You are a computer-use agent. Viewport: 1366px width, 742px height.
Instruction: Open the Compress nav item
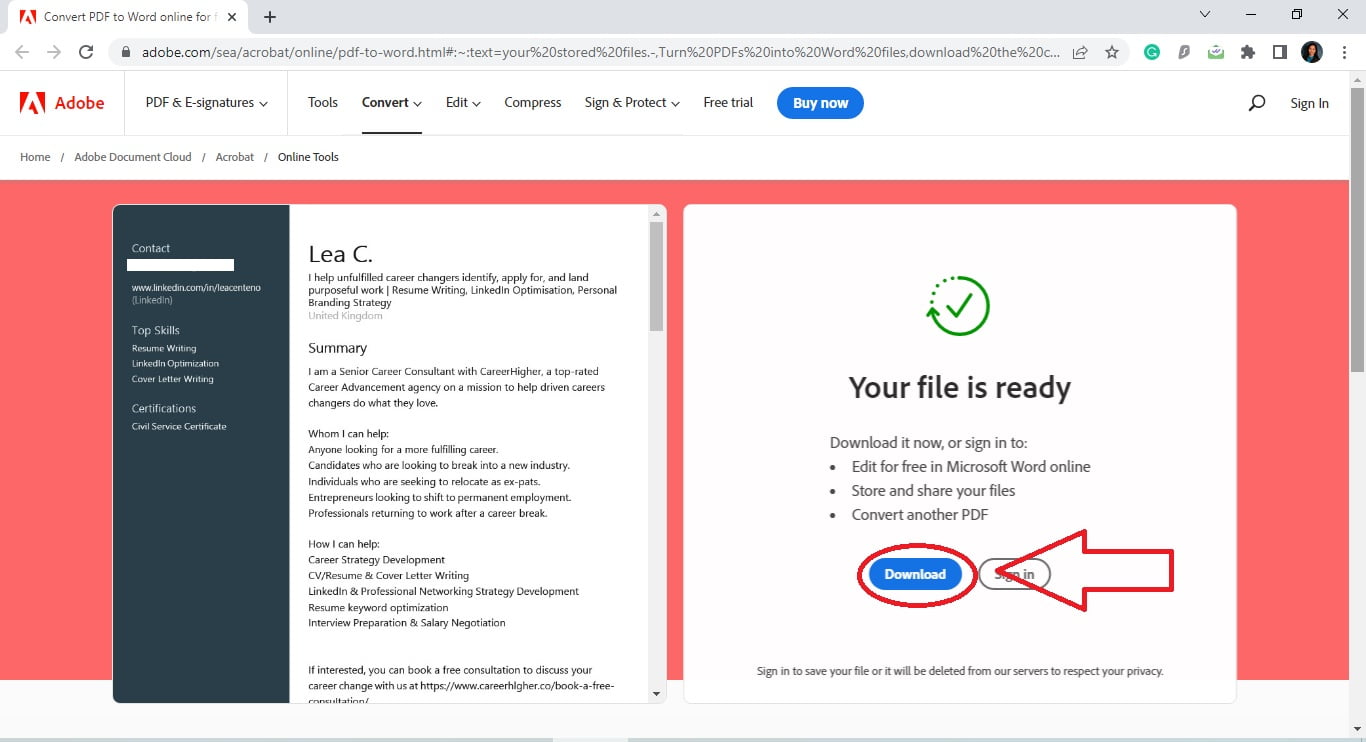(533, 103)
